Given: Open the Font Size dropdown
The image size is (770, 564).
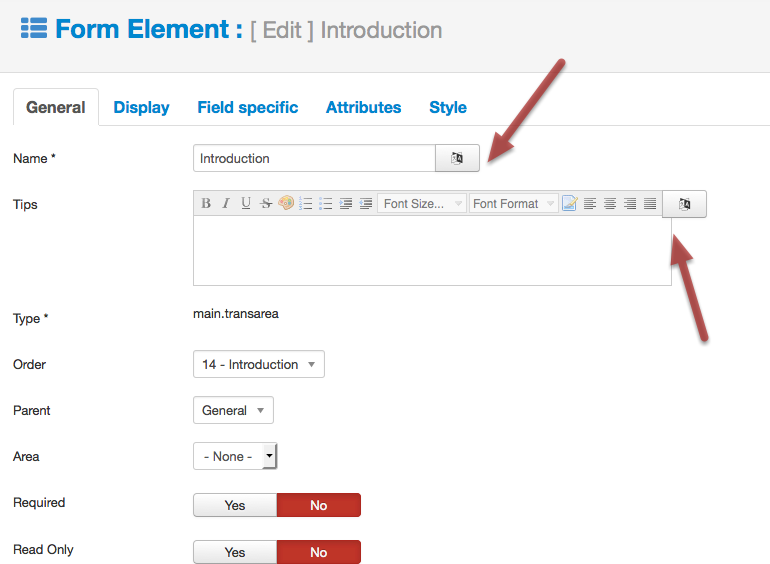Looking at the screenshot, I should [422, 203].
